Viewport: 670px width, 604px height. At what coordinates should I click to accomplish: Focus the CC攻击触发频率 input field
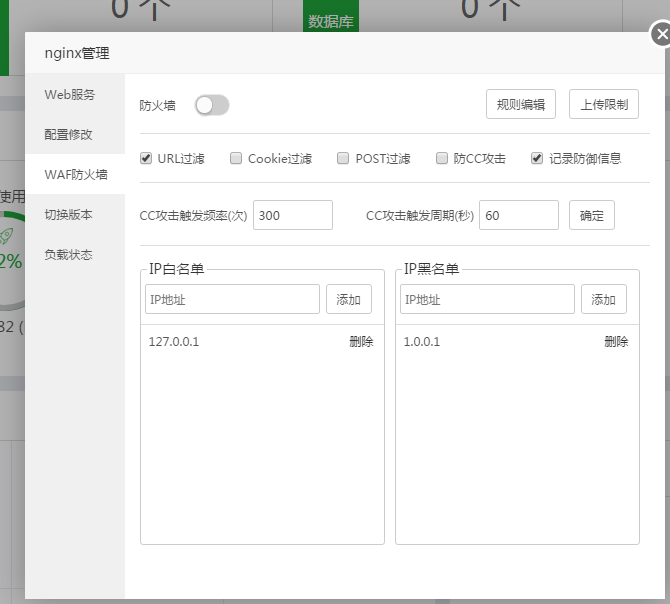293,215
